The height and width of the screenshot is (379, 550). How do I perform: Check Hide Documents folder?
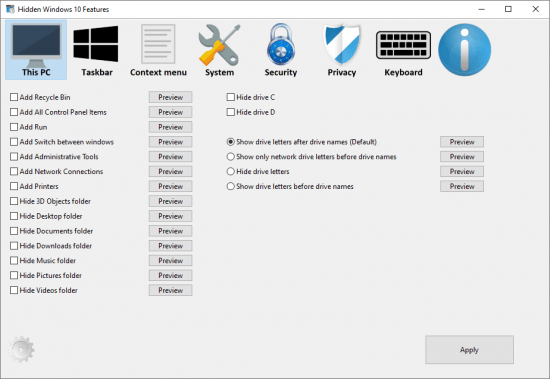tap(14, 231)
